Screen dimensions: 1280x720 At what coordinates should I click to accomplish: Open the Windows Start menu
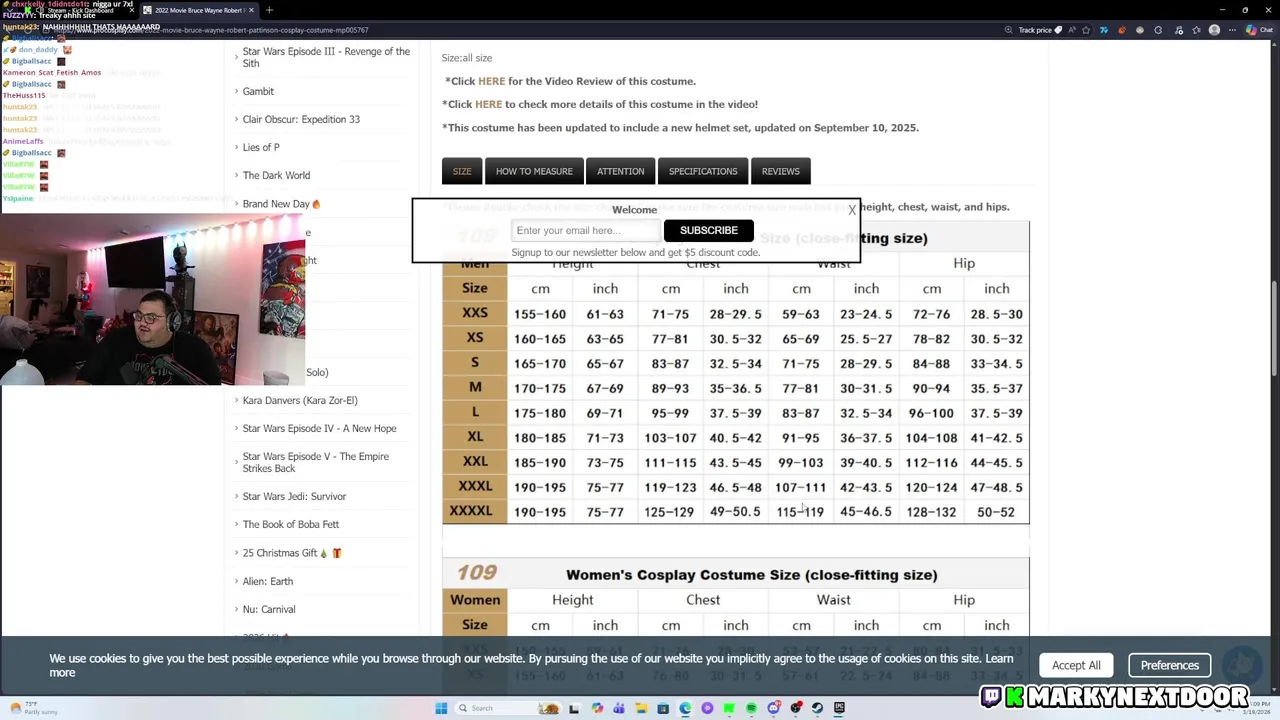pos(441,708)
